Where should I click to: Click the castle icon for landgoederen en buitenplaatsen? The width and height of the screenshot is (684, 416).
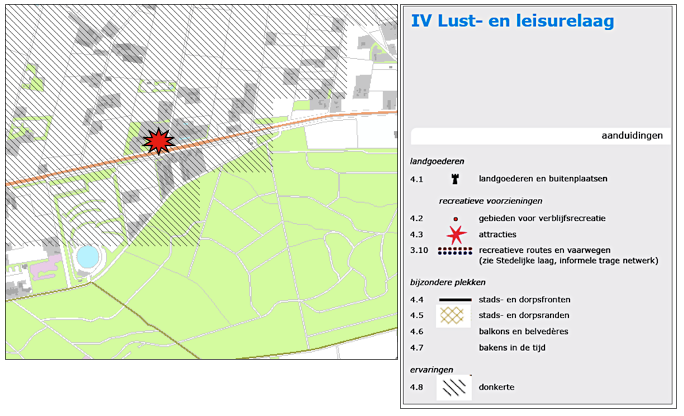[x=455, y=179]
